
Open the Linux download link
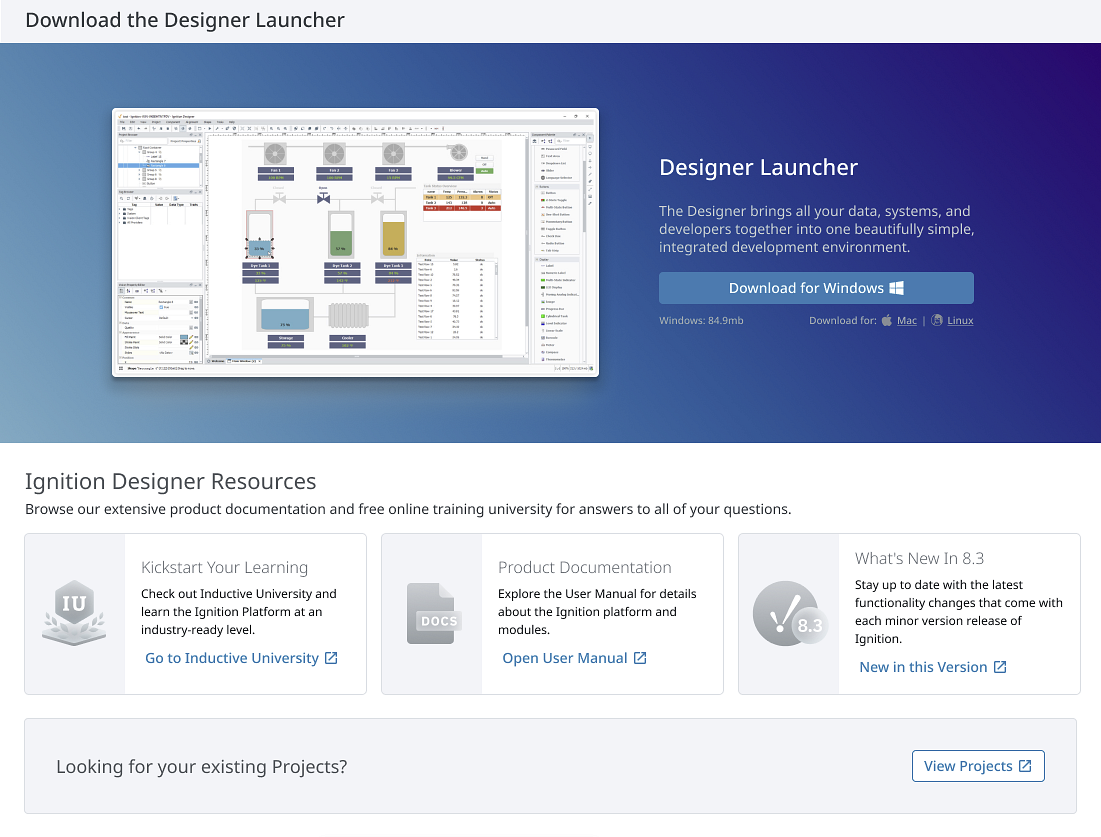[x=960, y=320]
